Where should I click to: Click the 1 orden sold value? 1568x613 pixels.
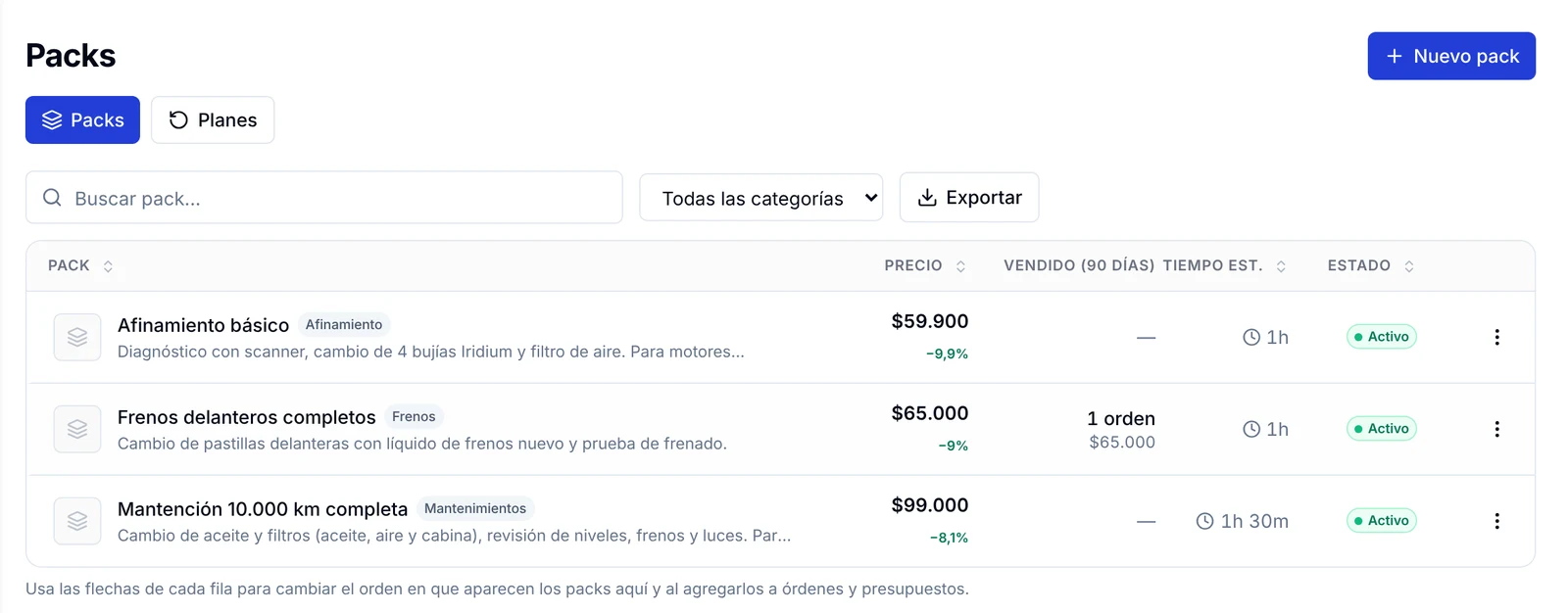click(1121, 418)
